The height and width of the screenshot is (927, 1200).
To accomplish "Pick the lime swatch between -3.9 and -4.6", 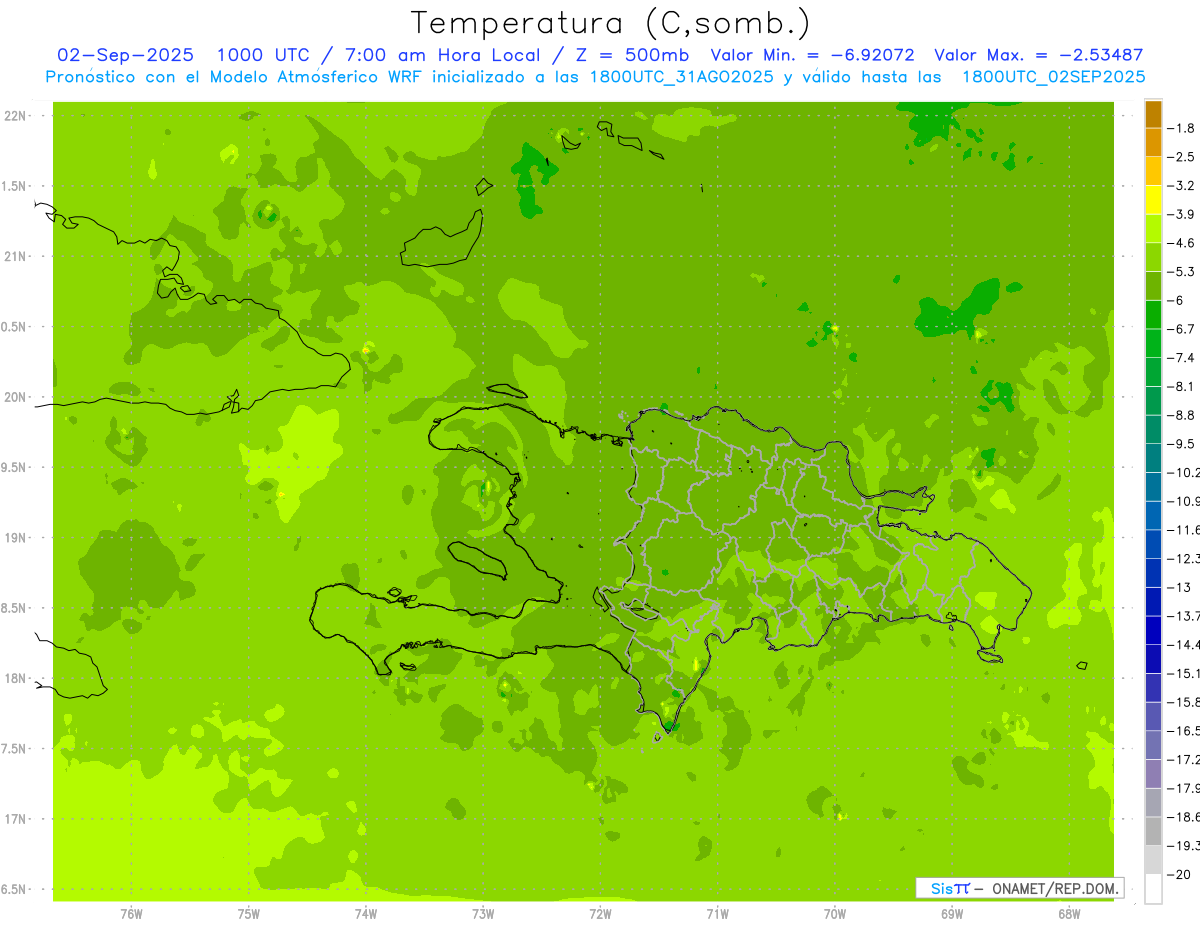I will [1153, 228].
